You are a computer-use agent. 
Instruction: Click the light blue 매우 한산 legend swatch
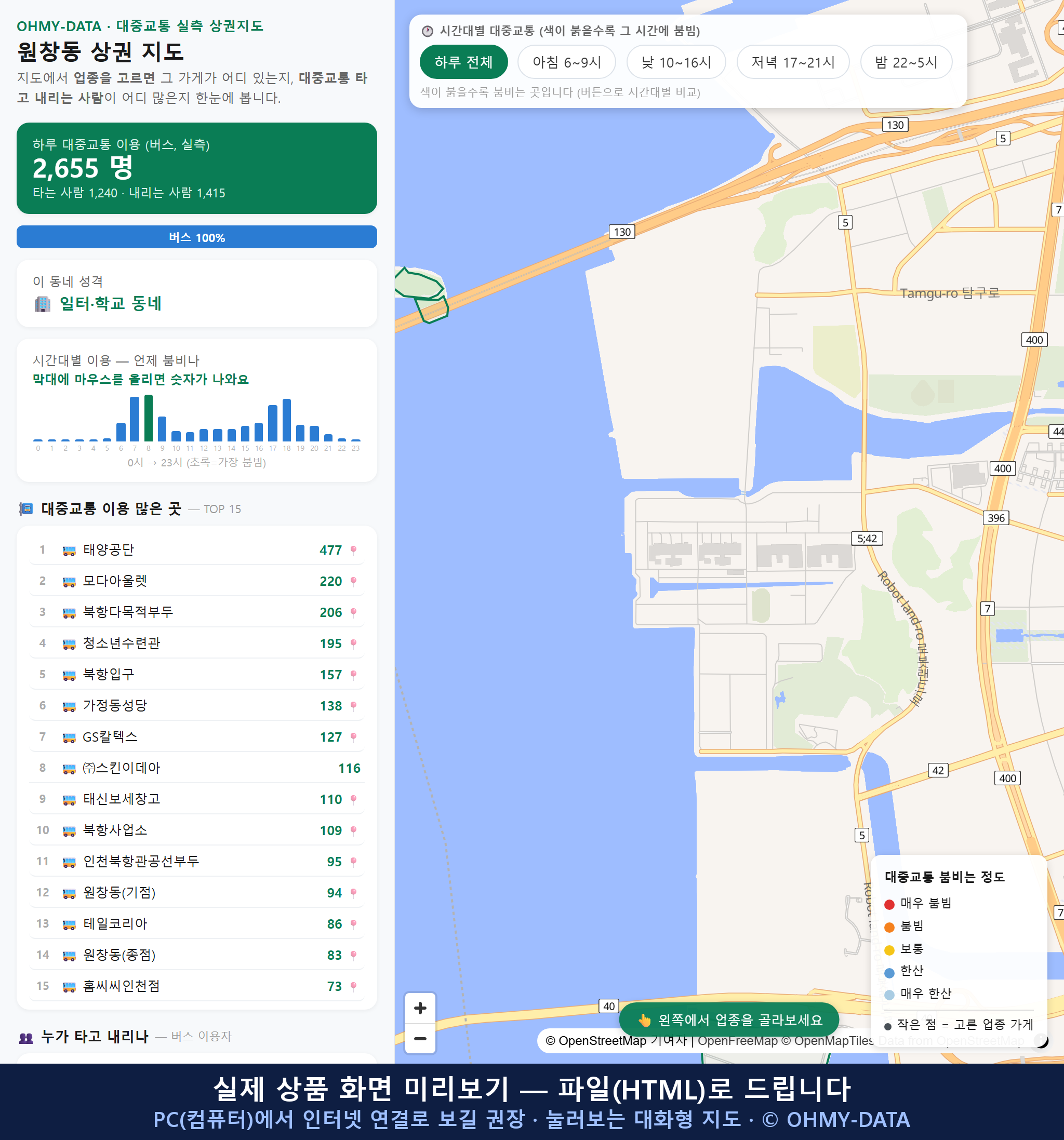(889, 995)
